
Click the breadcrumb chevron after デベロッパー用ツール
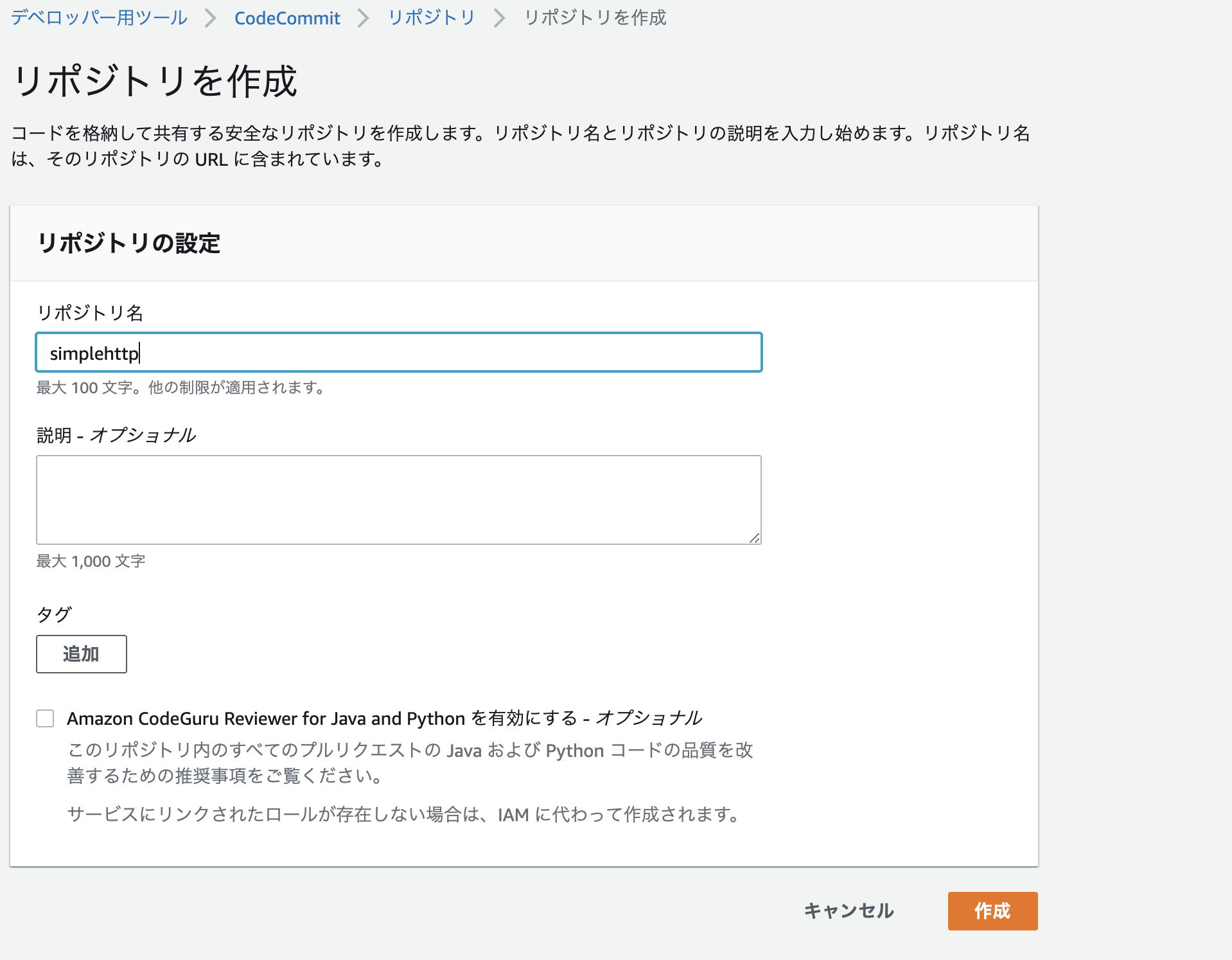pos(210,18)
